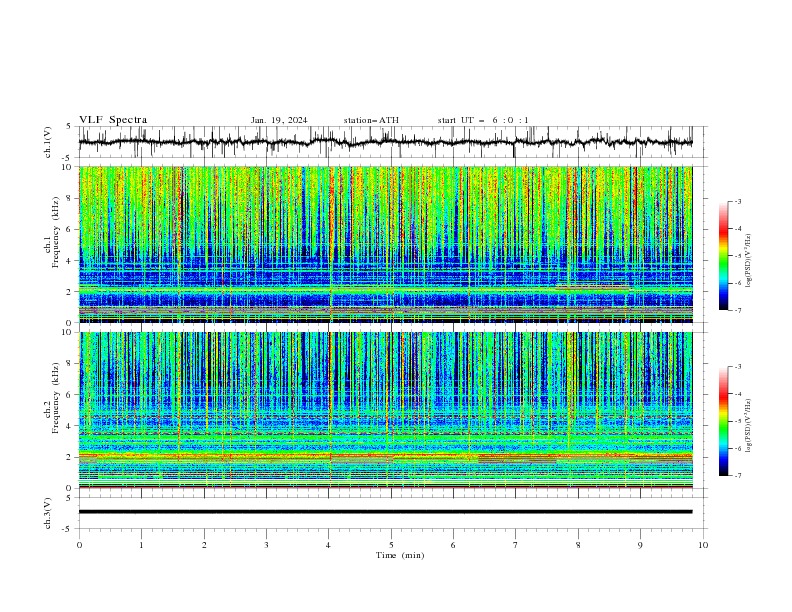The height and width of the screenshot is (612, 792).
Task: Click the "Time (min)" axis label
Action: 400,555
